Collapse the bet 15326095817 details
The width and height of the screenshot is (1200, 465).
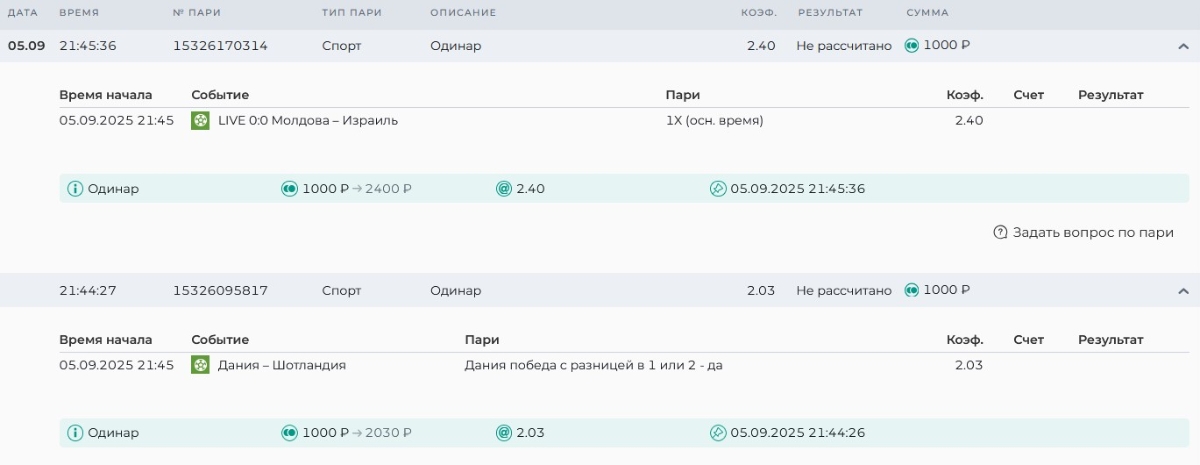click(x=1183, y=291)
